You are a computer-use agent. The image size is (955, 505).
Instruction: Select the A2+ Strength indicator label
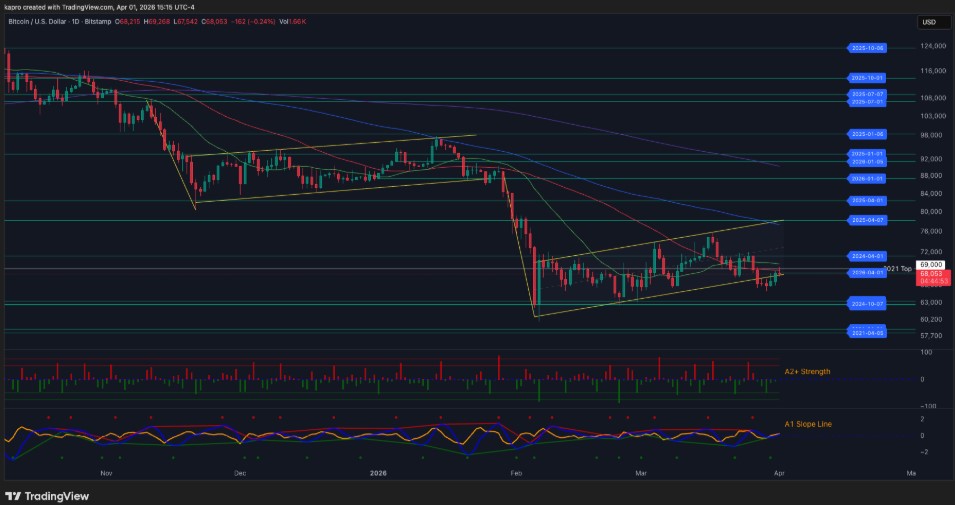(807, 372)
